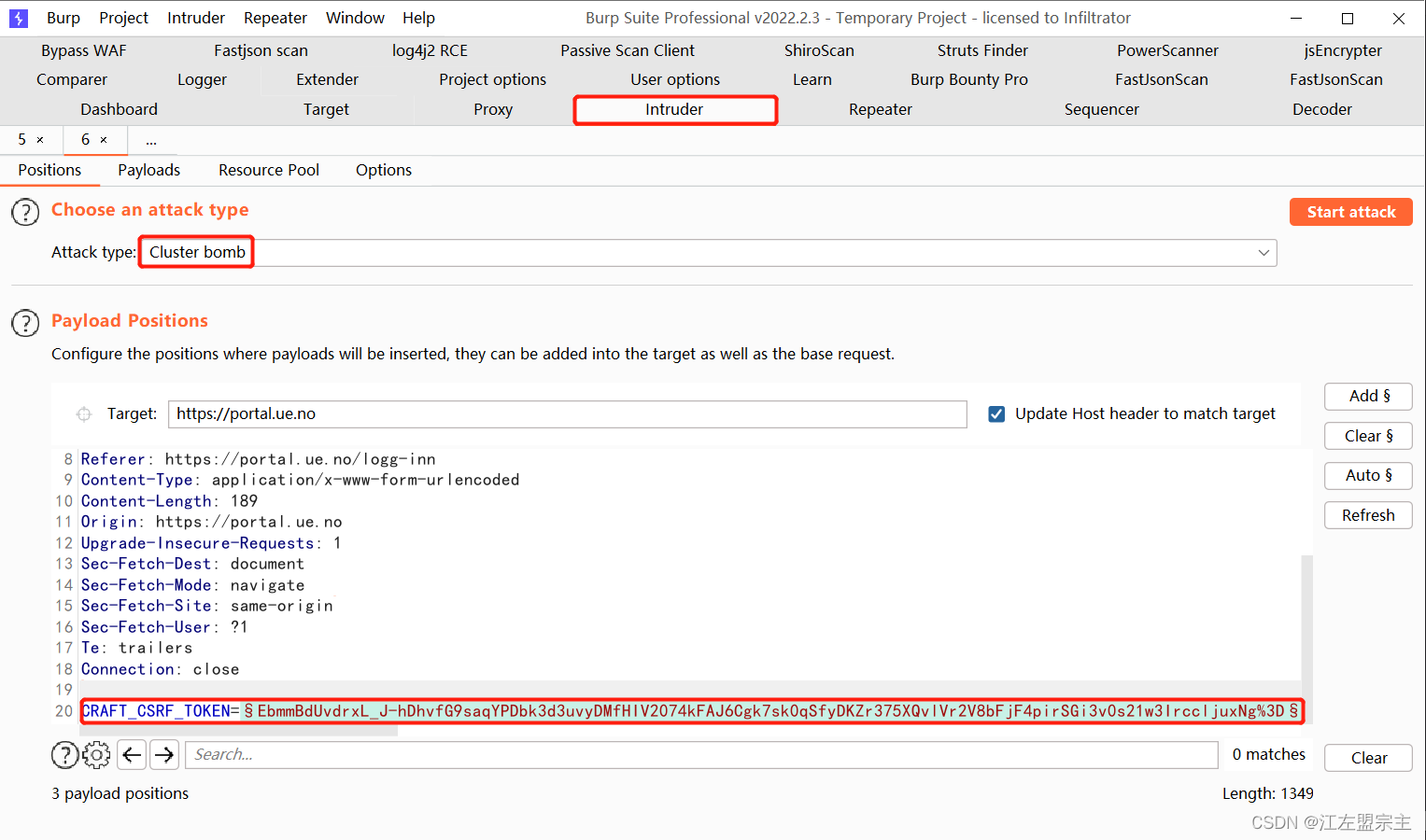Click Add § payload marker button
This screenshot has width=1426, height=840.
point(1368,397)
